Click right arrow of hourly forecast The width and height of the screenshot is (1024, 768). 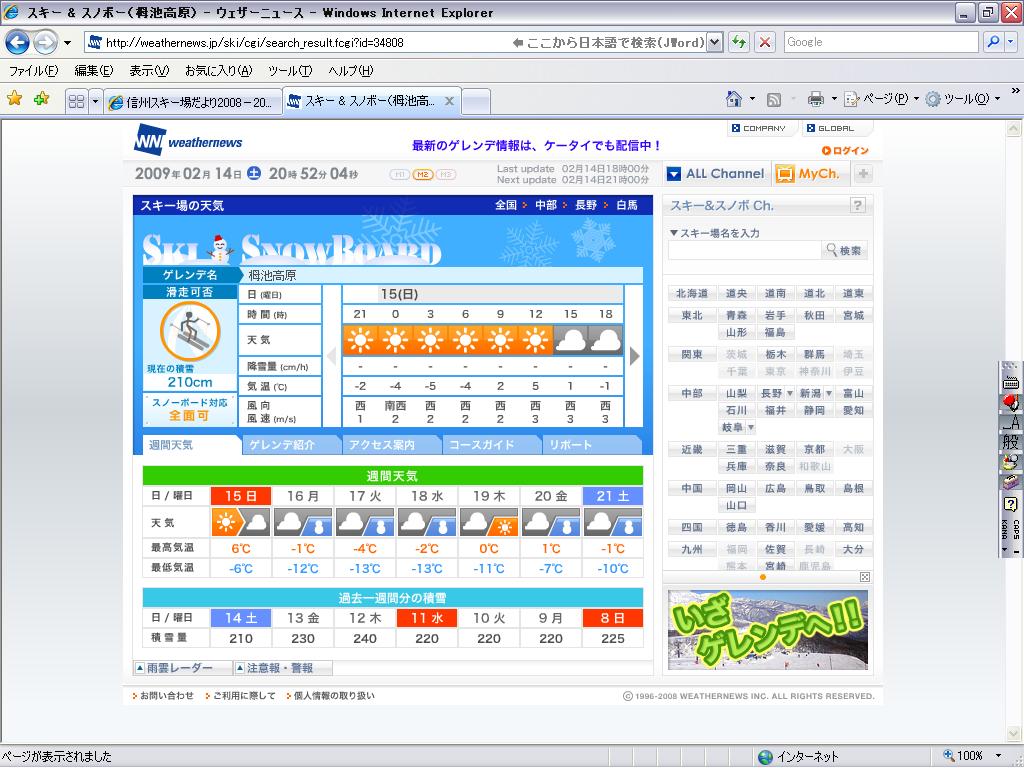634,357
